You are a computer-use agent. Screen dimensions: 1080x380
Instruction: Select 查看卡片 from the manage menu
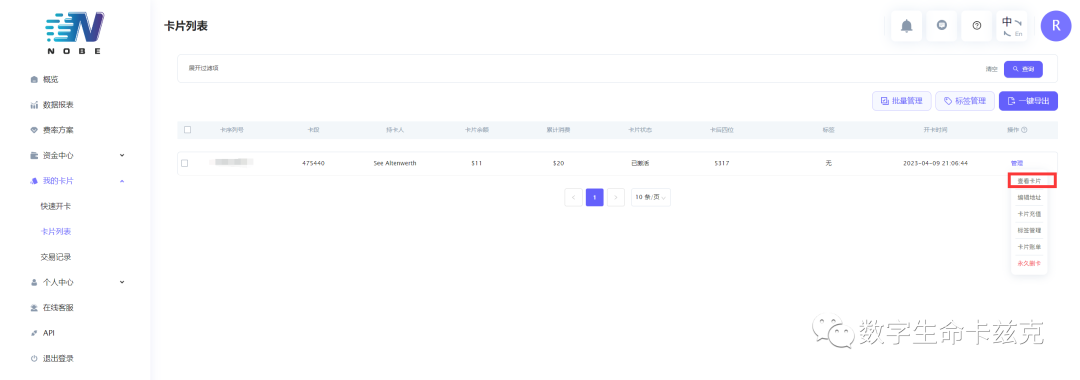click(x=1028, y=181)
